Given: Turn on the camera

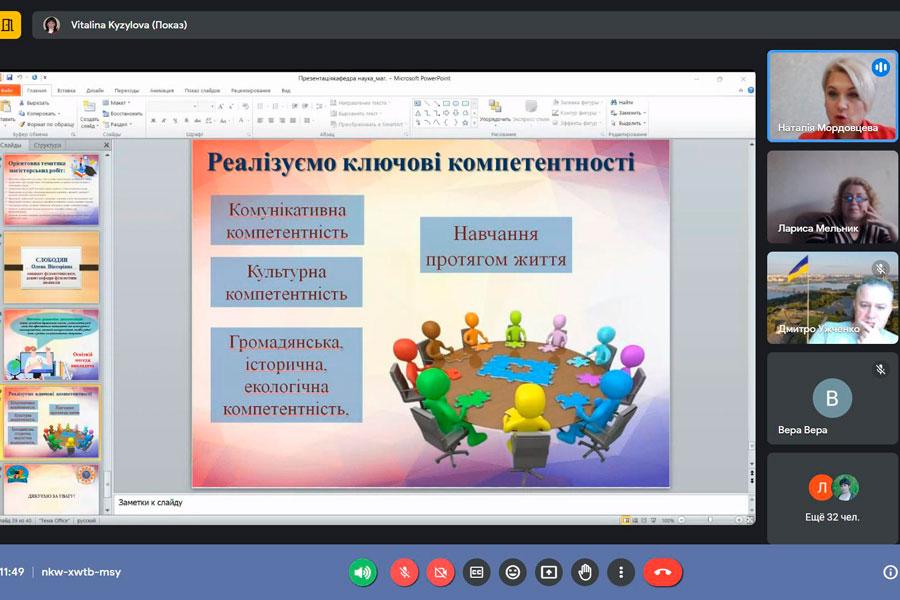Looking at the screenshot, I should click(x=440, y=572).
